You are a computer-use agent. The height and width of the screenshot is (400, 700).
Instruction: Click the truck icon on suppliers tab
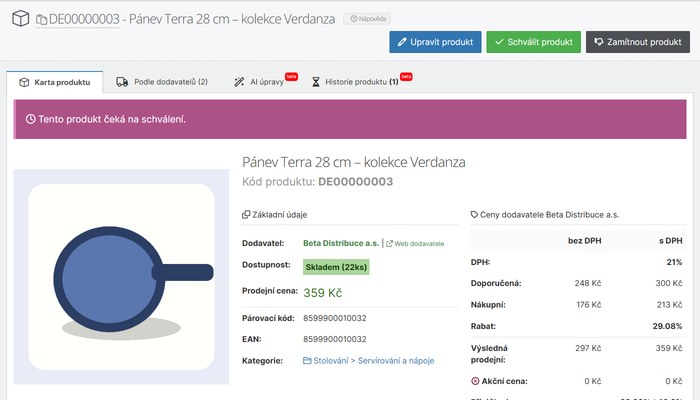click(x=122, y=82)
